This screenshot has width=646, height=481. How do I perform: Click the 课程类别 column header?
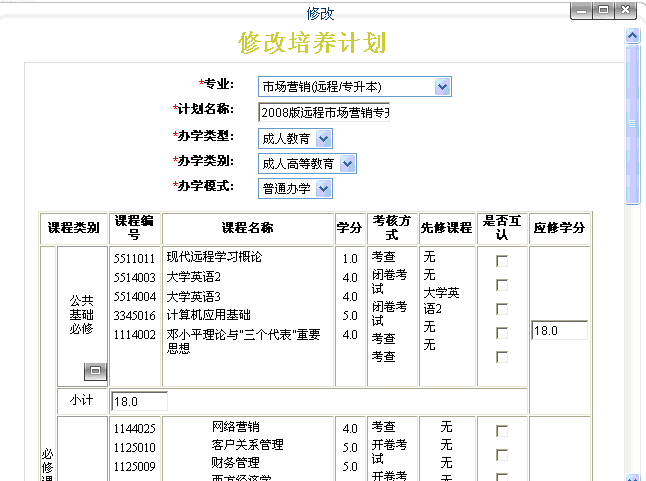(74, 228)
